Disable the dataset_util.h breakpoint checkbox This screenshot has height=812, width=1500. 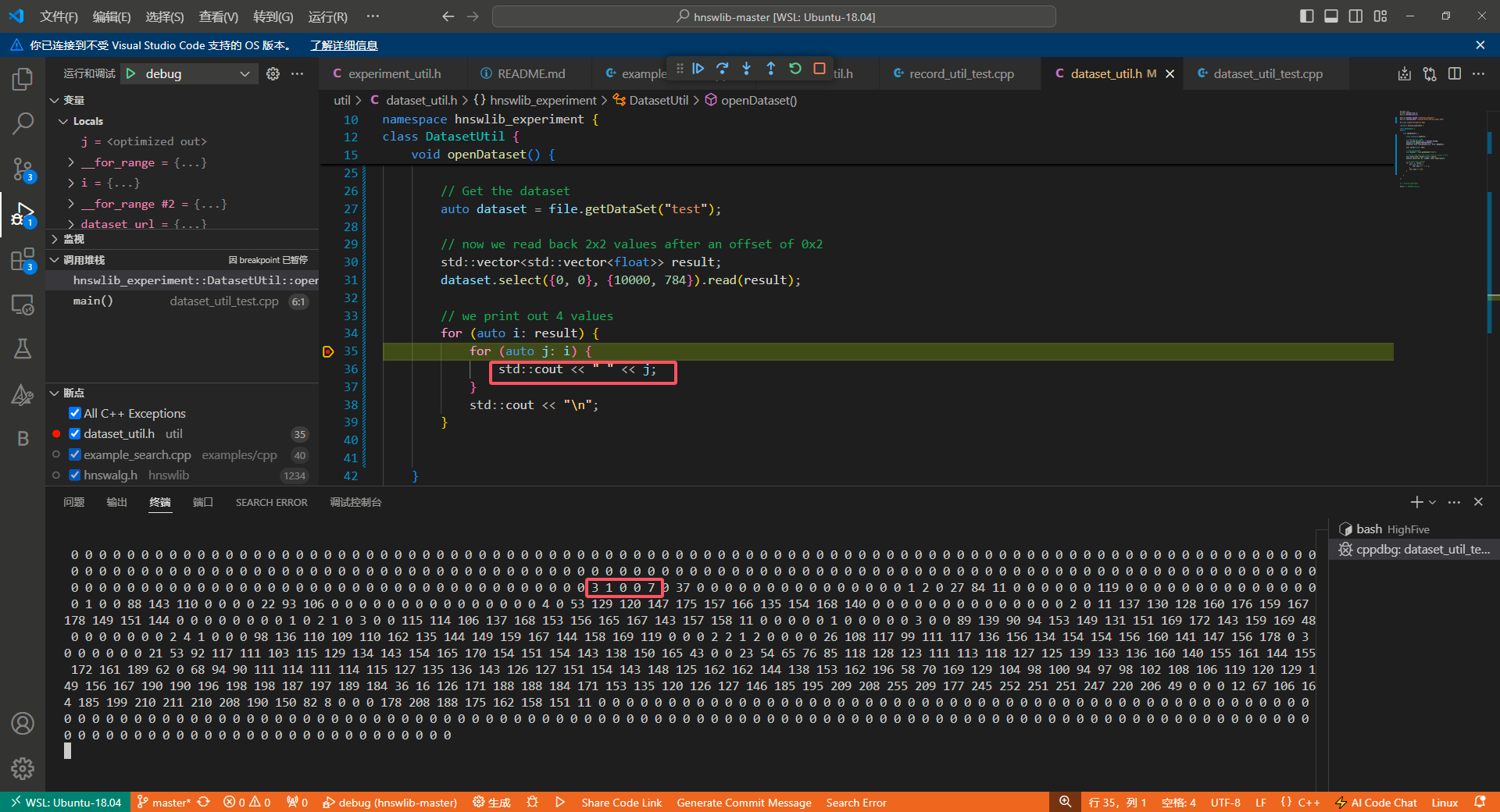pyautogui.click(x=75, y=433)
